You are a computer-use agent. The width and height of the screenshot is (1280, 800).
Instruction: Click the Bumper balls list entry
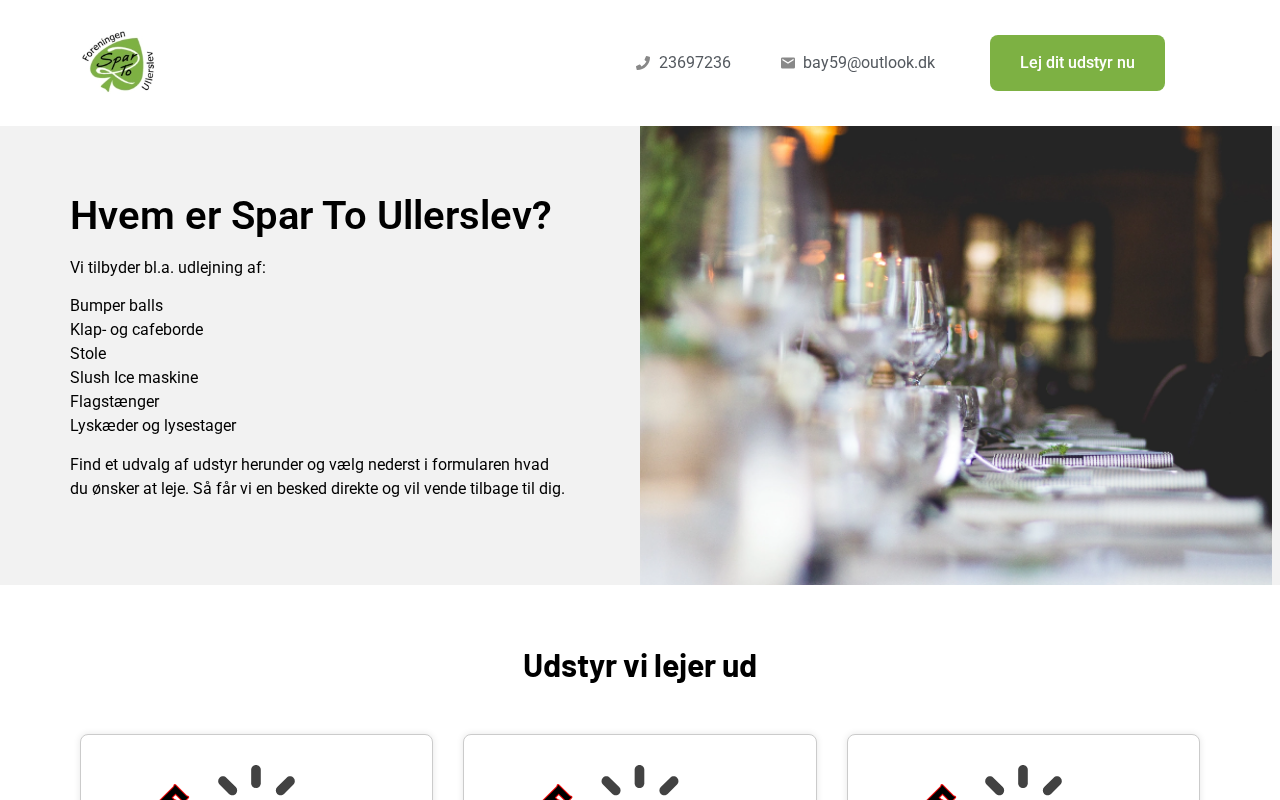tap(116, 306)
